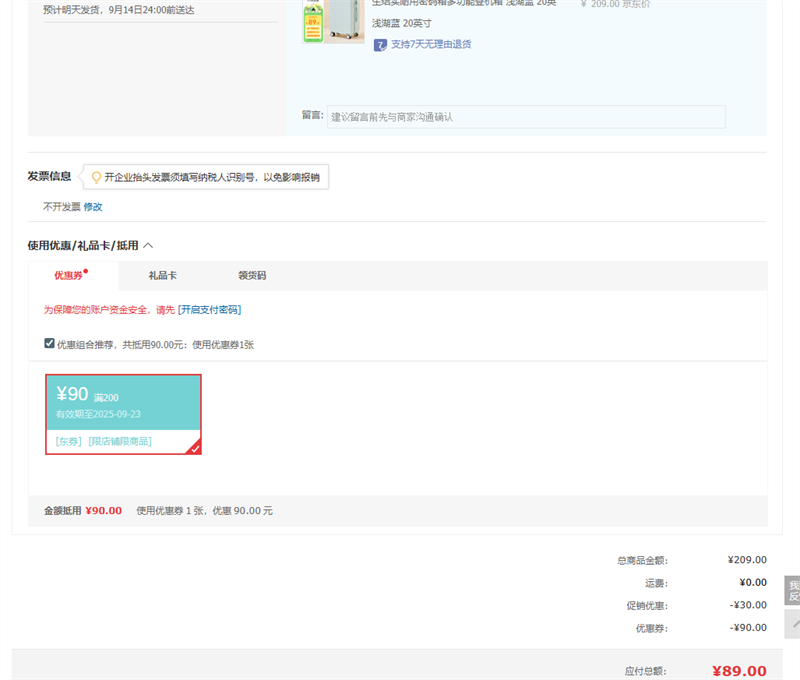Deselect the ¥90 满200 coupon card
Screen dimensions: 800x680
coord(122,413)
